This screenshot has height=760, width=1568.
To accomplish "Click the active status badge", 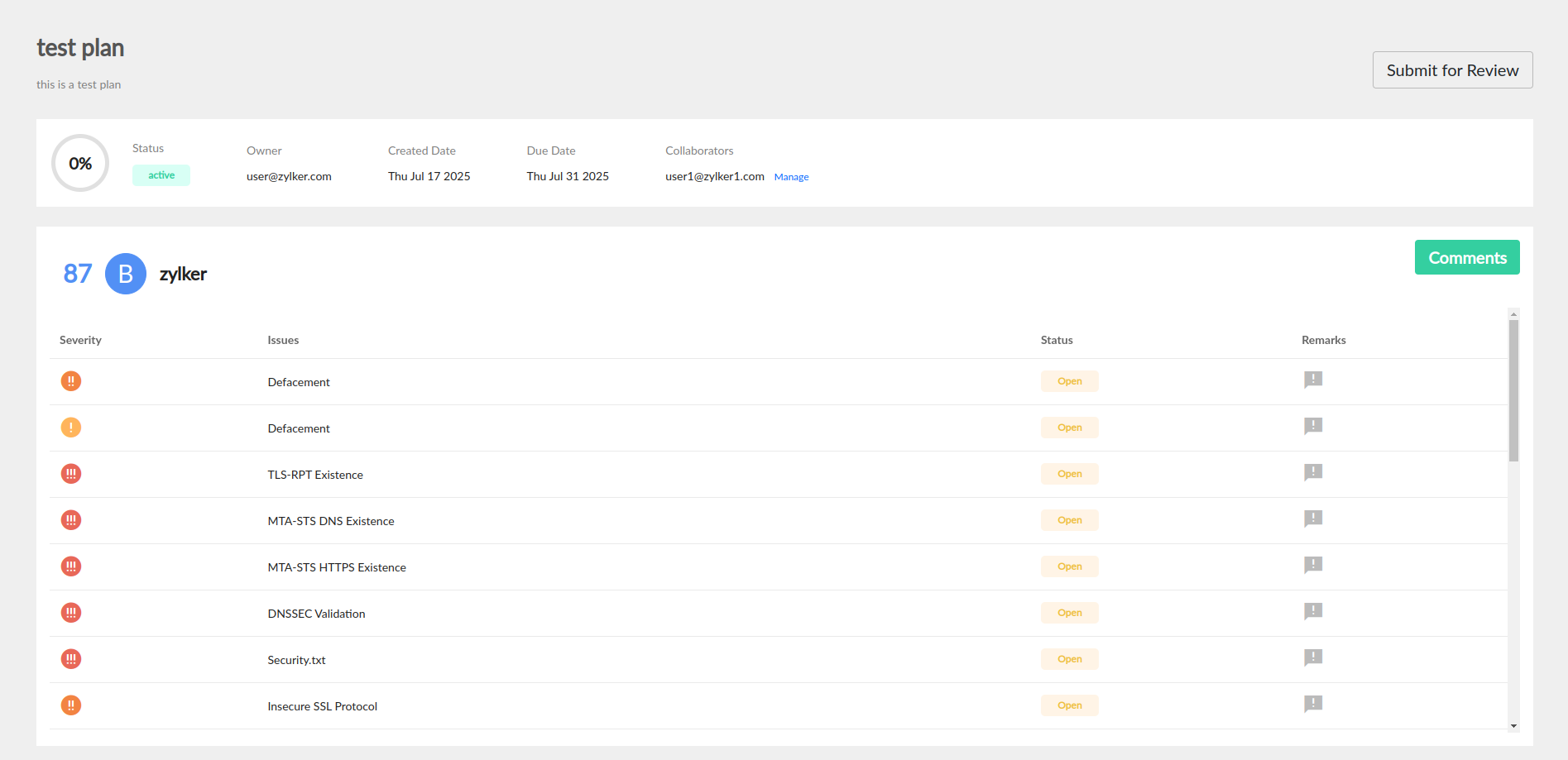I will (161, 175).
